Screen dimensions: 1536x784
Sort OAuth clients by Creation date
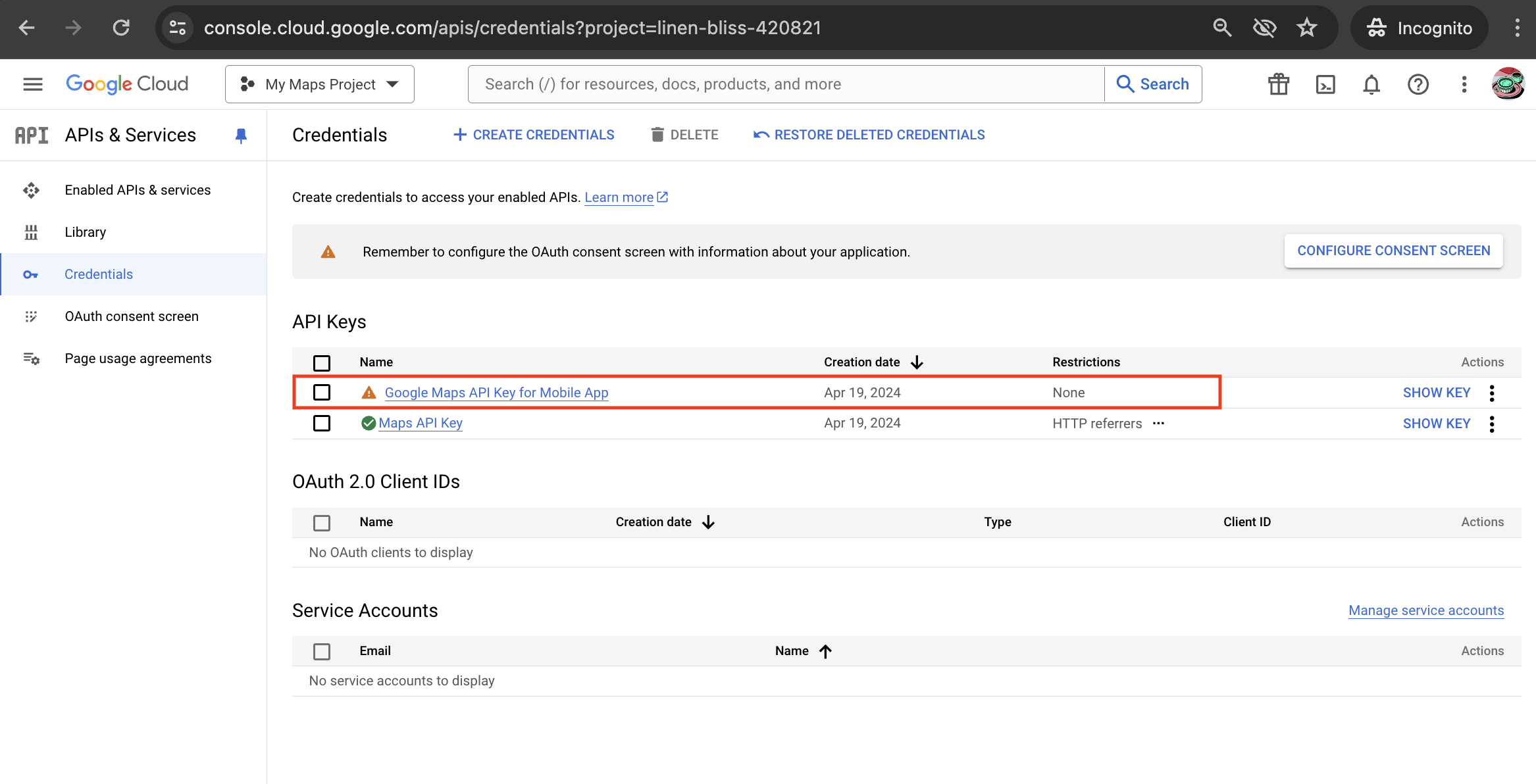coord(665,522)
